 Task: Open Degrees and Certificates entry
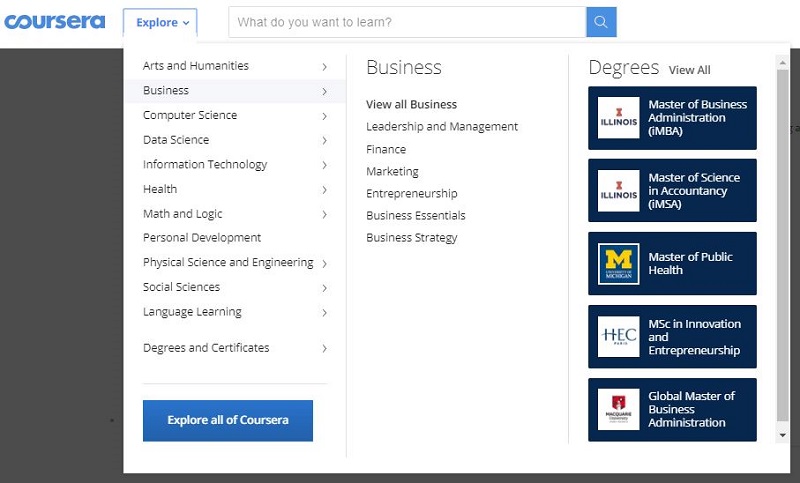pos(206,348)
